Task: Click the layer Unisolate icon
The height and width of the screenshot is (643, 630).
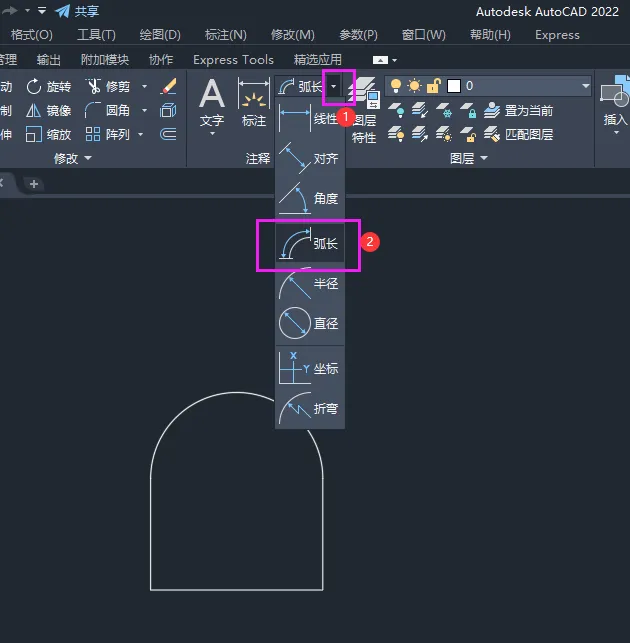Action: 420,134
